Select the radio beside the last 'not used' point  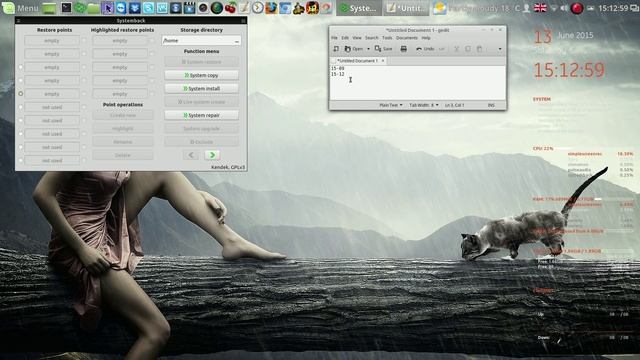point(20,160)
